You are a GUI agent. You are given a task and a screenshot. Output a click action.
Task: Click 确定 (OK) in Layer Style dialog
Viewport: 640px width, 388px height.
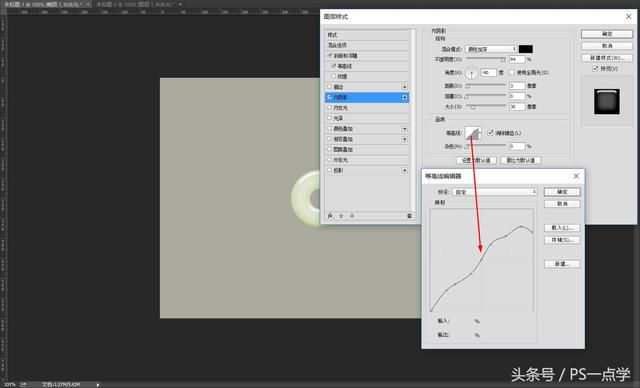pyautogui.click(x=607, y=34)
